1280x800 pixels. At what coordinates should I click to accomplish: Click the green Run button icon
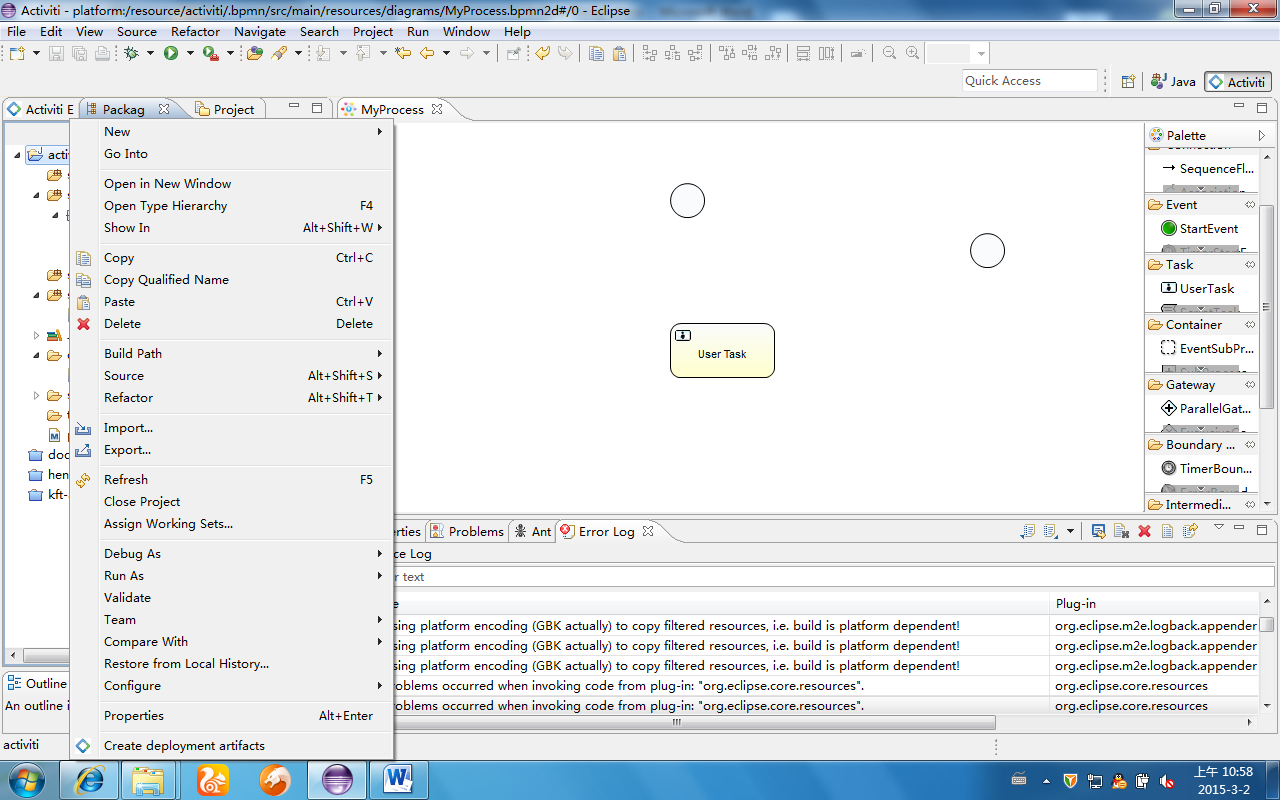[171, 53]
